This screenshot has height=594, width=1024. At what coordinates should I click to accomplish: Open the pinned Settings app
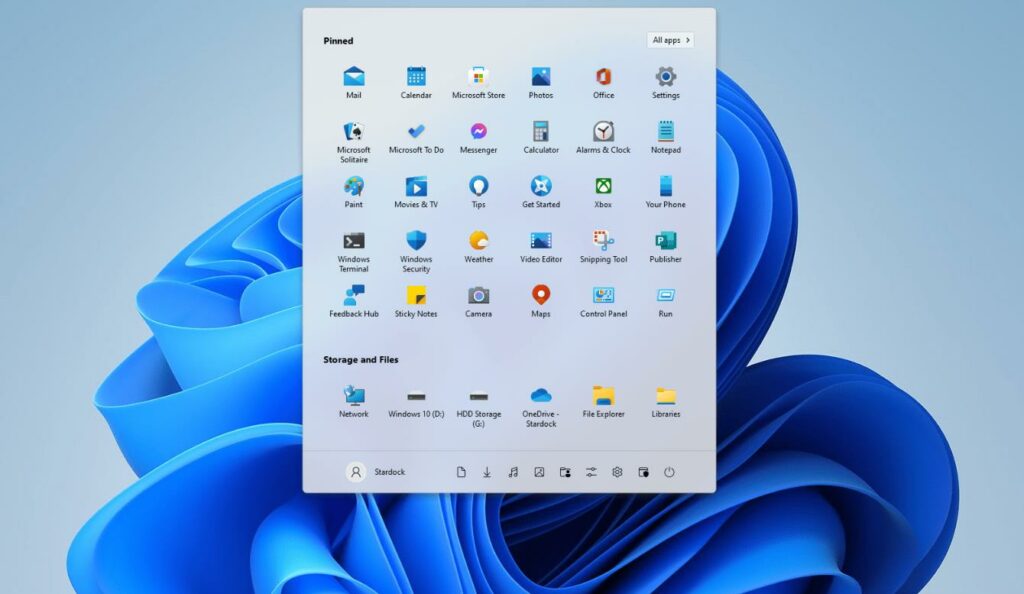[665, 83]
